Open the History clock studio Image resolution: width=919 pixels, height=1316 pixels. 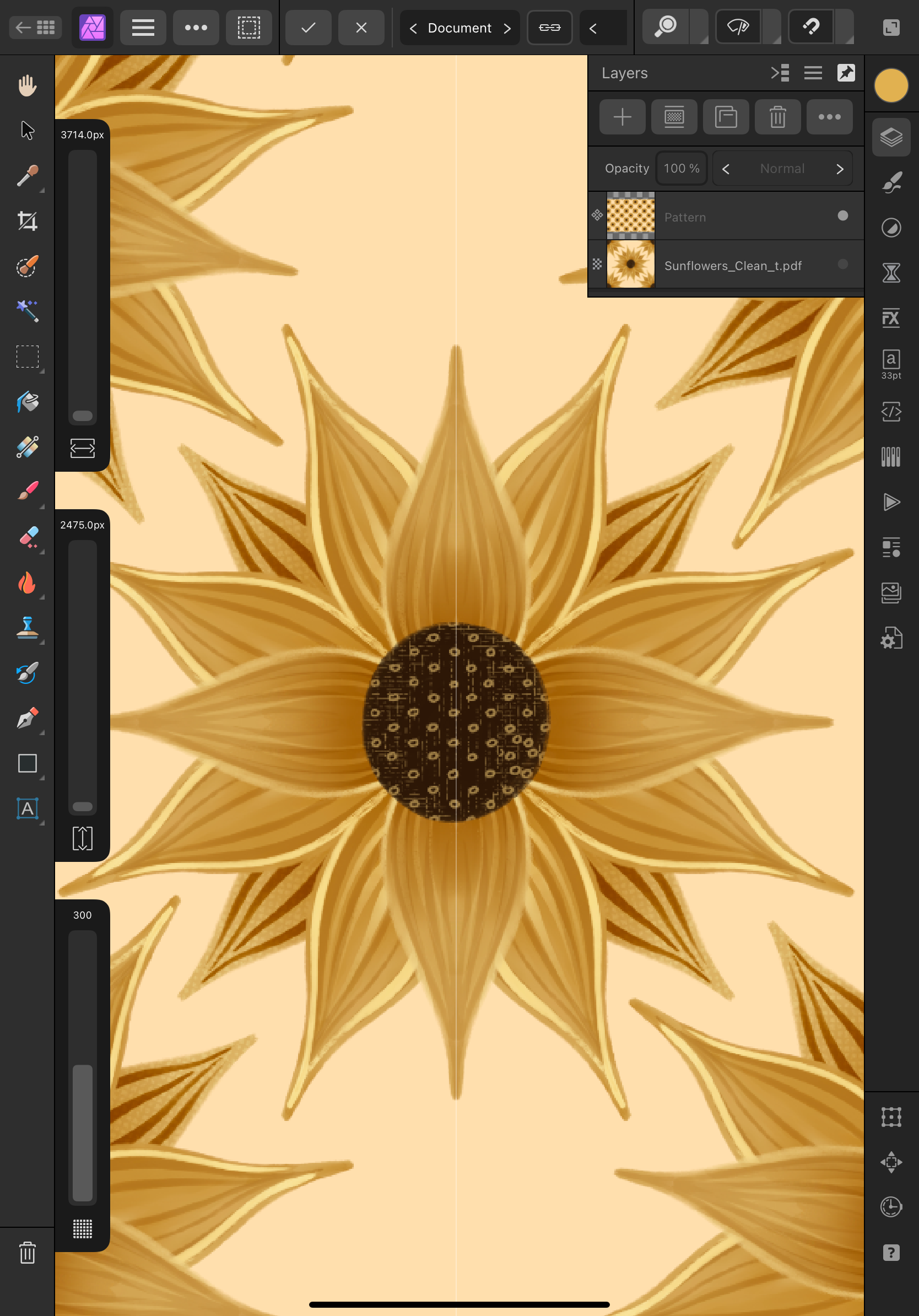pyautogui.click(x=891, y=1206)
